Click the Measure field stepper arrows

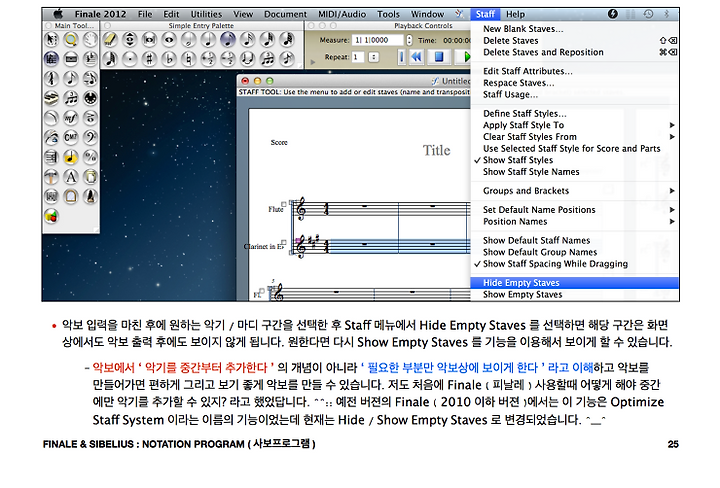click(x=409, y=40)
